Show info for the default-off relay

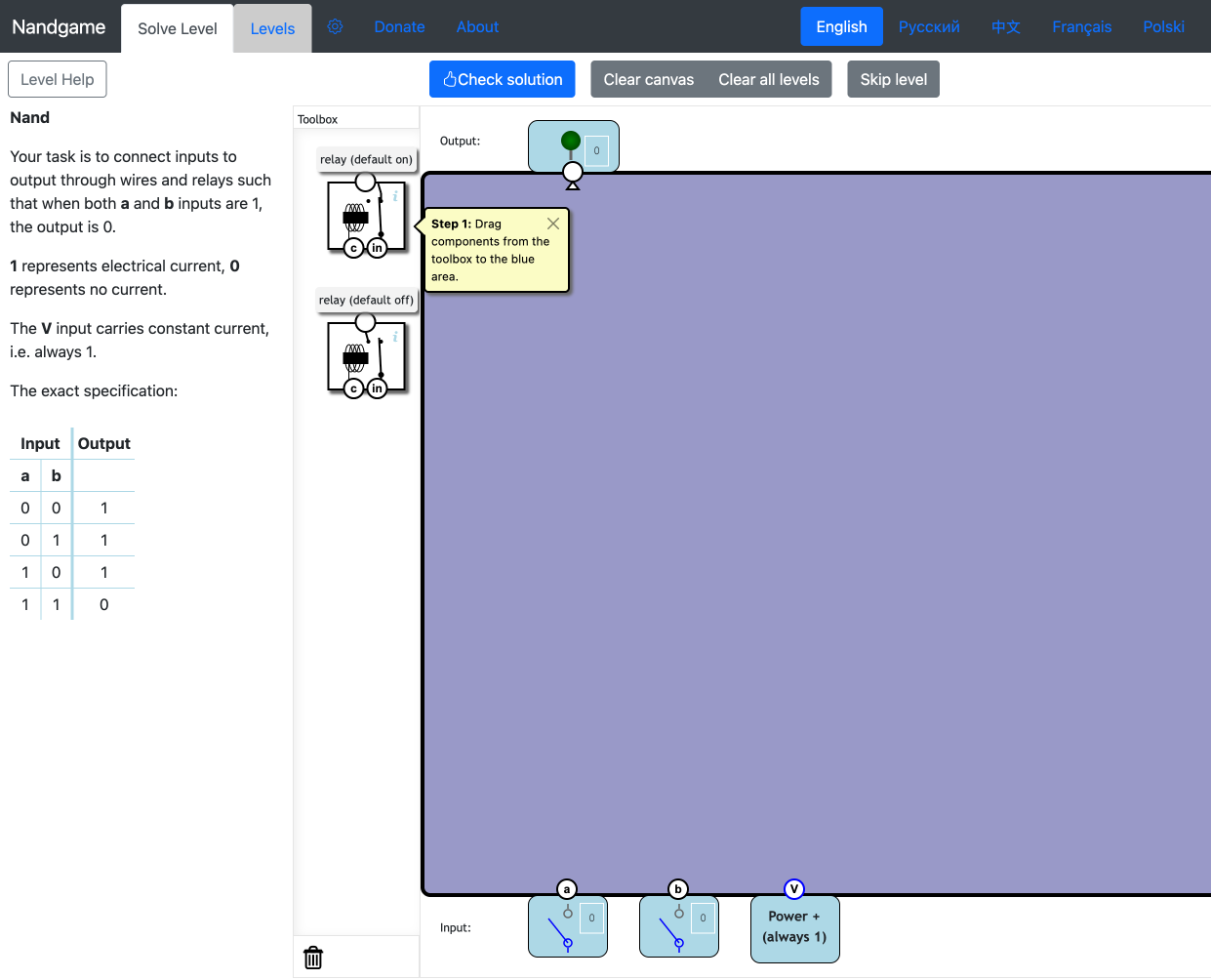pyautogui.click(x=395, y=337)
